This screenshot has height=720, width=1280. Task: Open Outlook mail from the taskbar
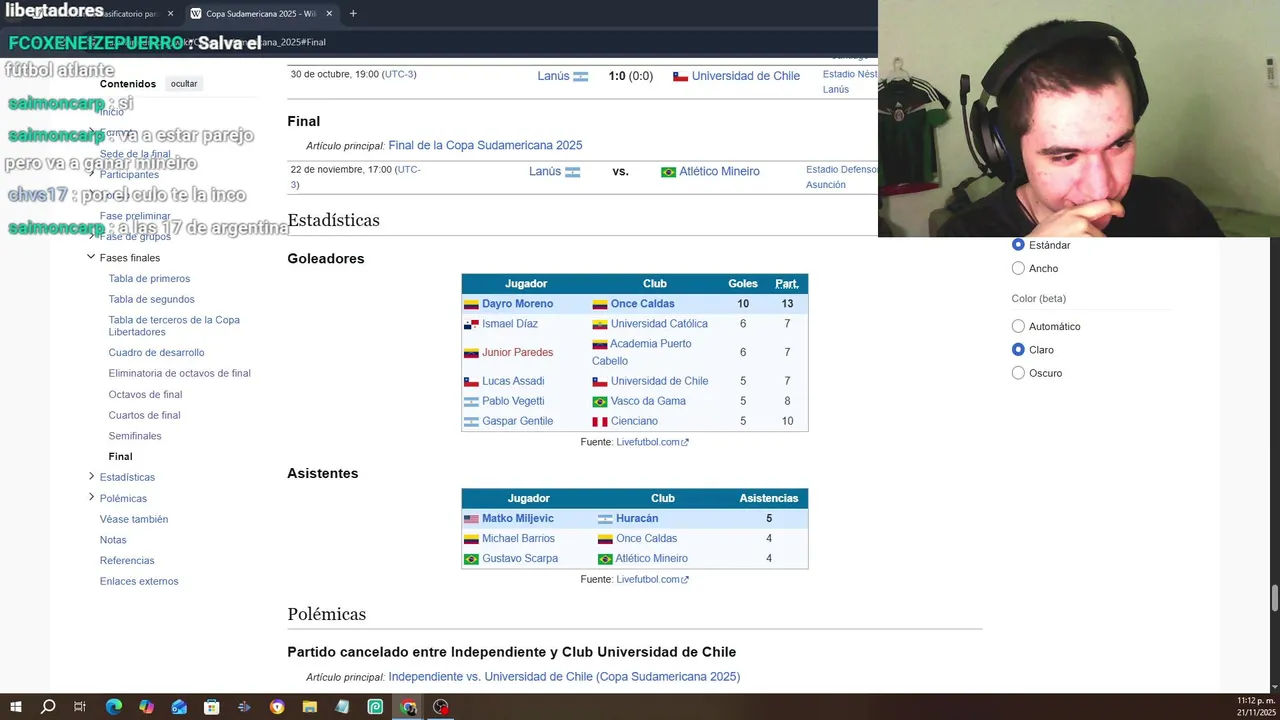point(179,707)
